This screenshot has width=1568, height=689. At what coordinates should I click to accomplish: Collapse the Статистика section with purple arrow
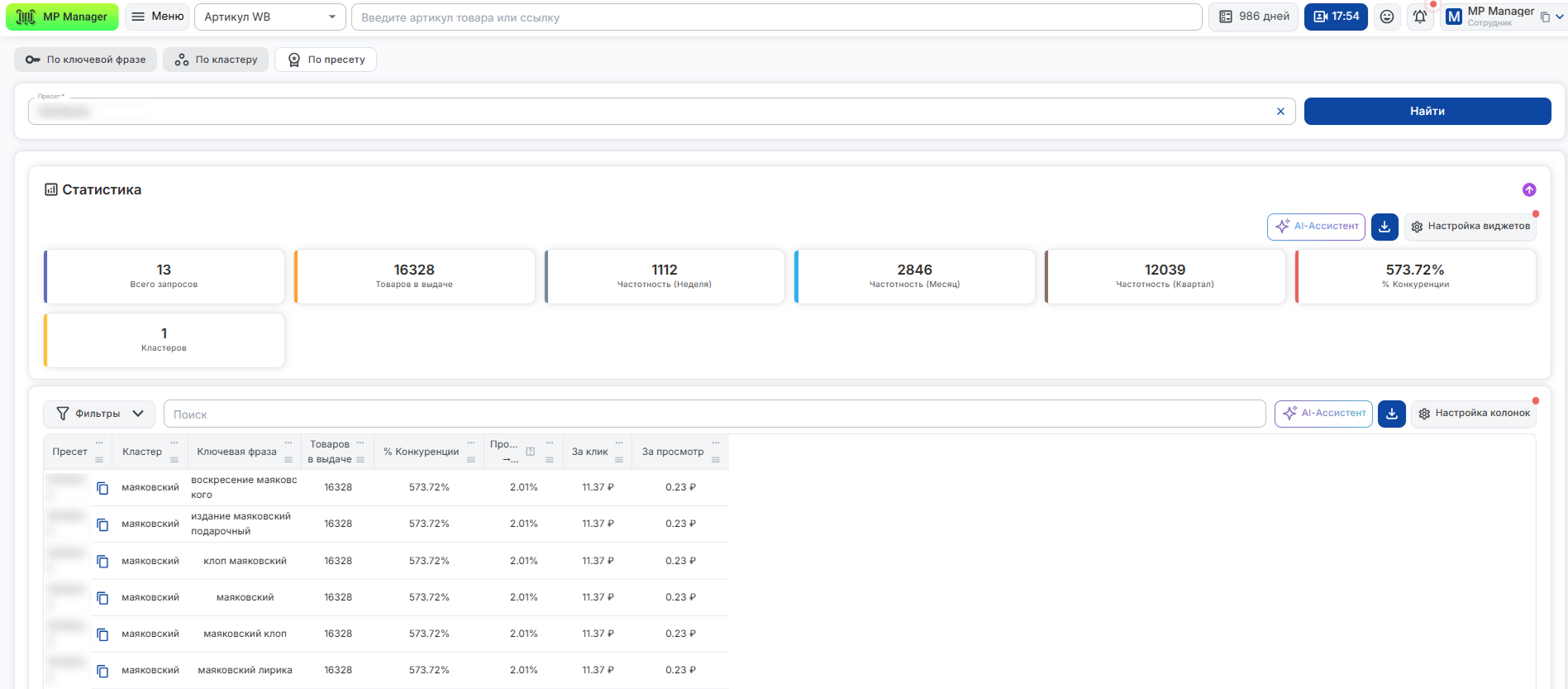pyautogui.click(x=1529, y=190)
